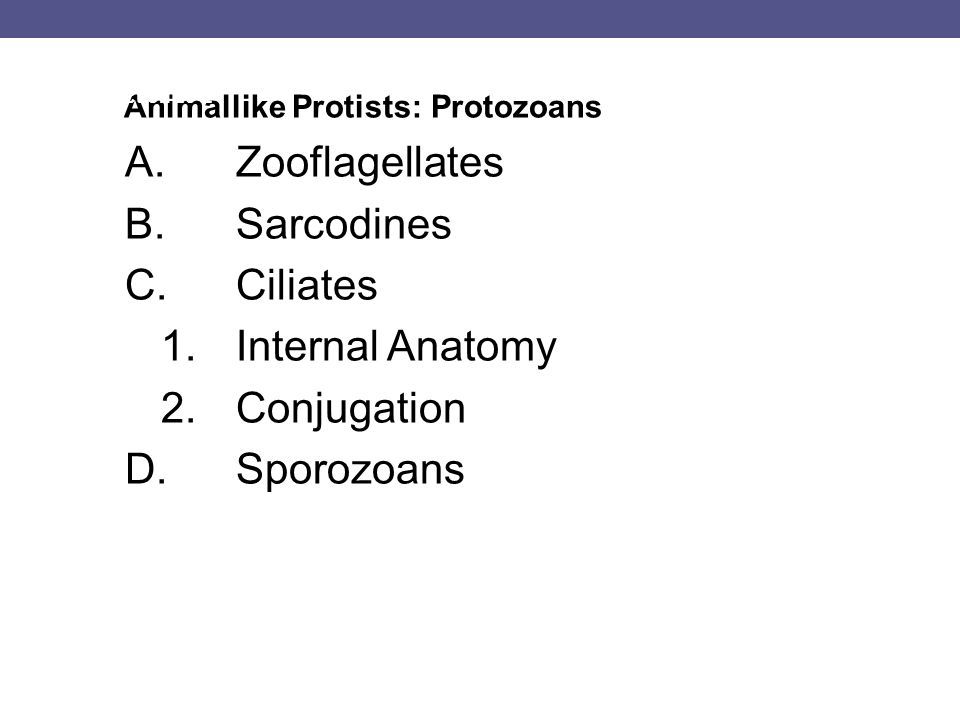Select the outline letter A.

144,162
